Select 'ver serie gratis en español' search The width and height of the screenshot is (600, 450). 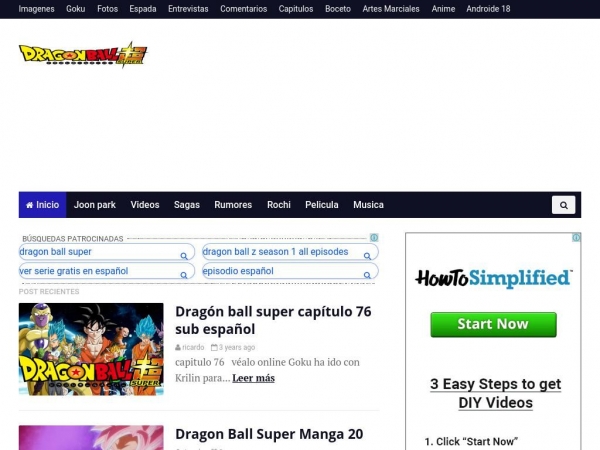(107, 271)
